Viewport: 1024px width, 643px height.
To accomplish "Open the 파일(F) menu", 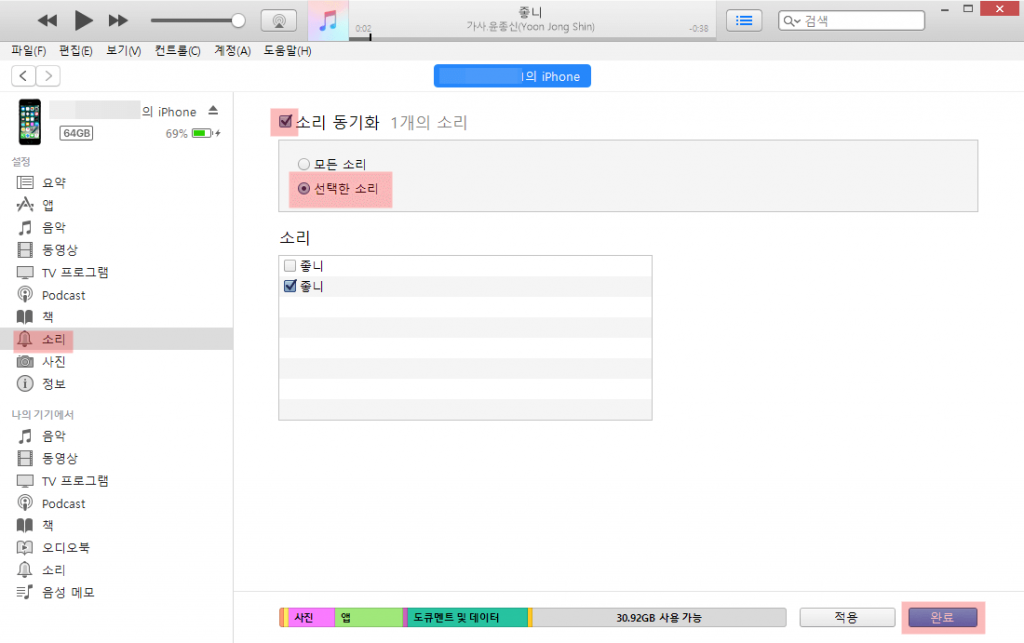I will pos(28,51).
